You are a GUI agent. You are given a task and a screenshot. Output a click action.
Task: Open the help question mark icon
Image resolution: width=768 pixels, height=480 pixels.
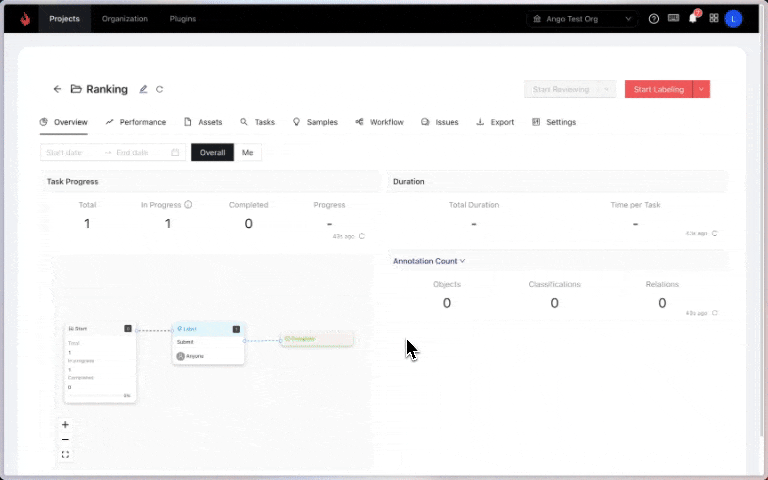click(x=654, y=19)
